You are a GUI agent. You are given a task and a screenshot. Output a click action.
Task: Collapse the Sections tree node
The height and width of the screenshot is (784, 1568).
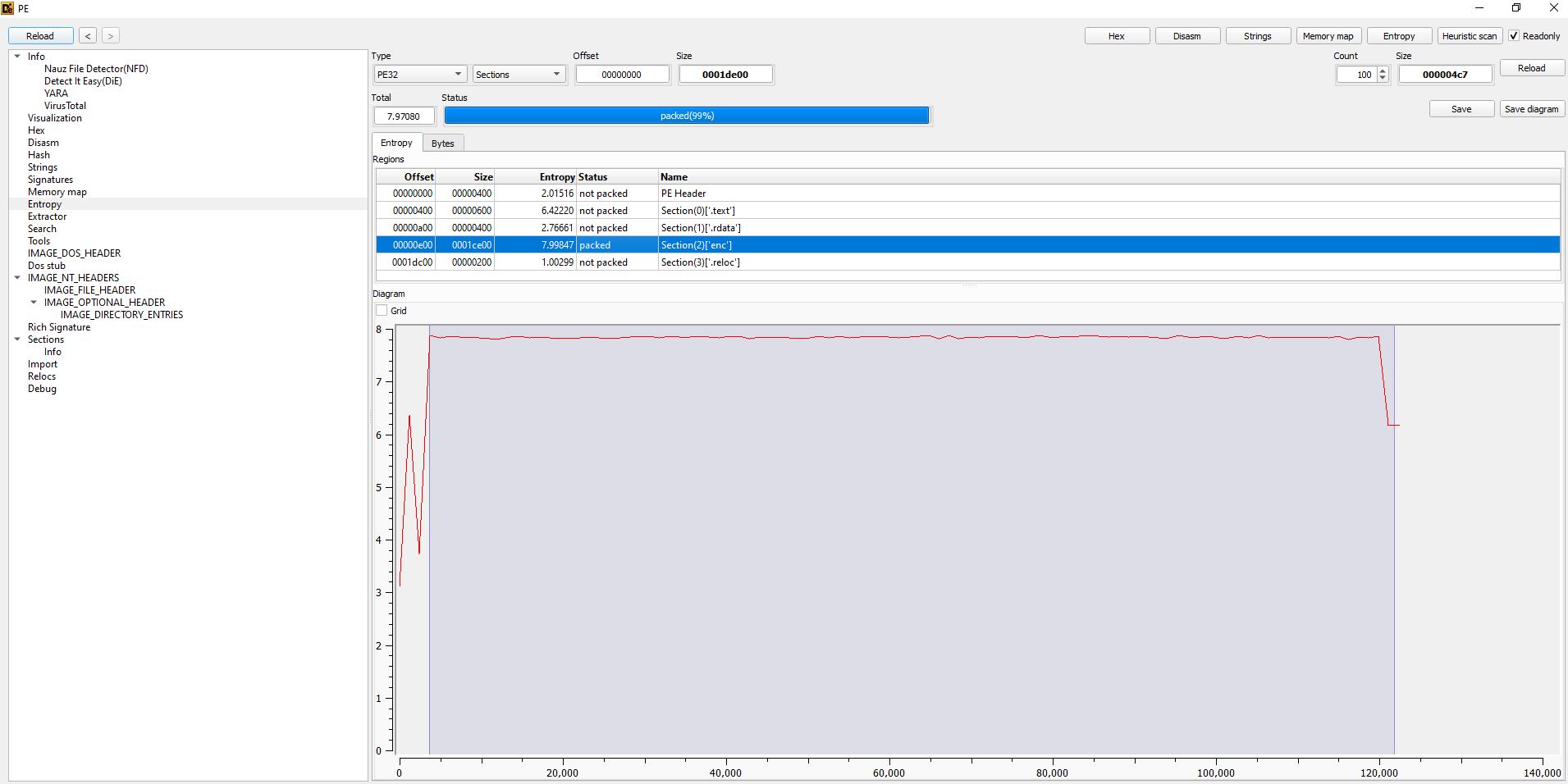[17, 340]
